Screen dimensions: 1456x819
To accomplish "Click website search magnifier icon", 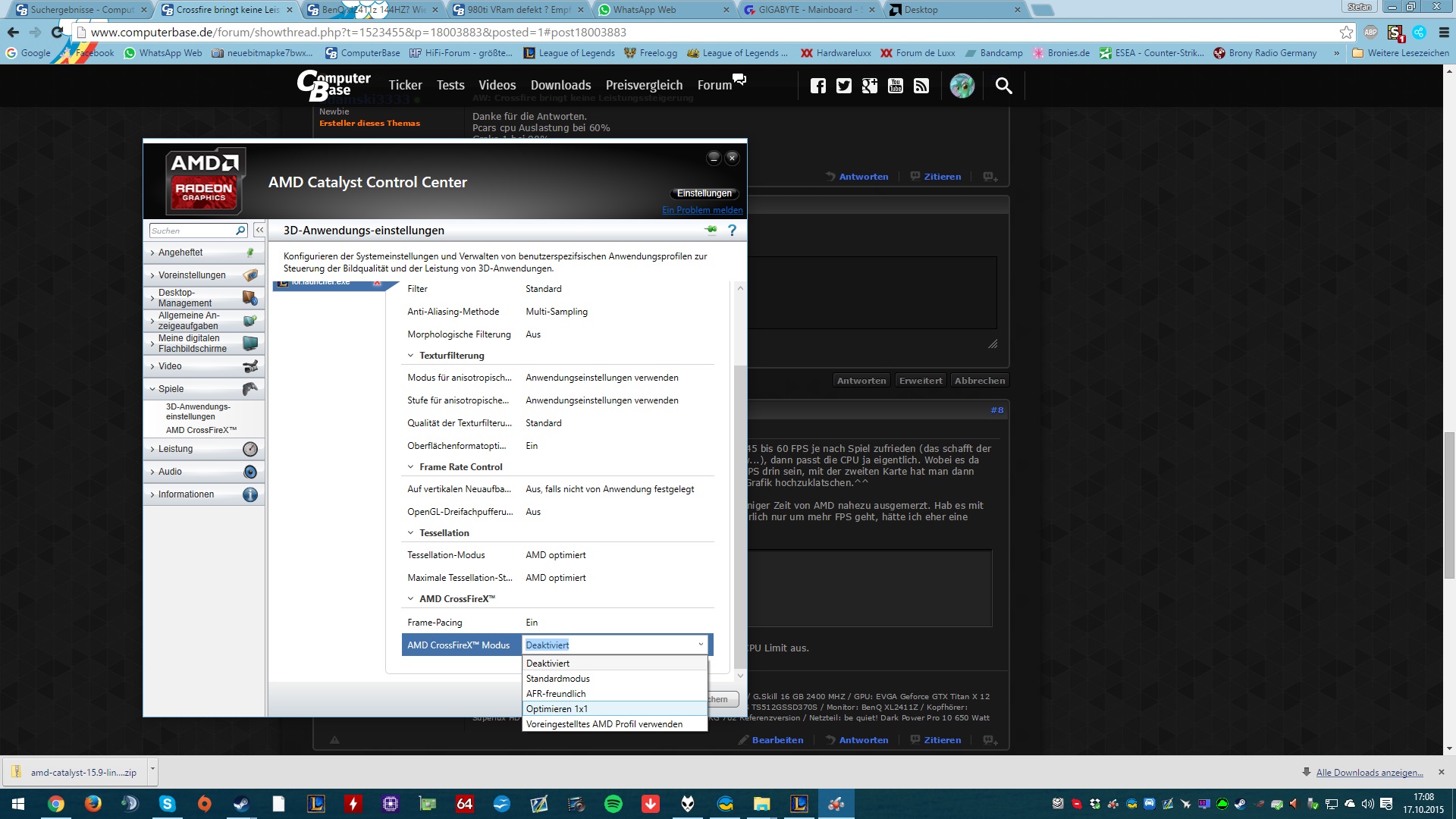I will click(x=1003, y=86).
